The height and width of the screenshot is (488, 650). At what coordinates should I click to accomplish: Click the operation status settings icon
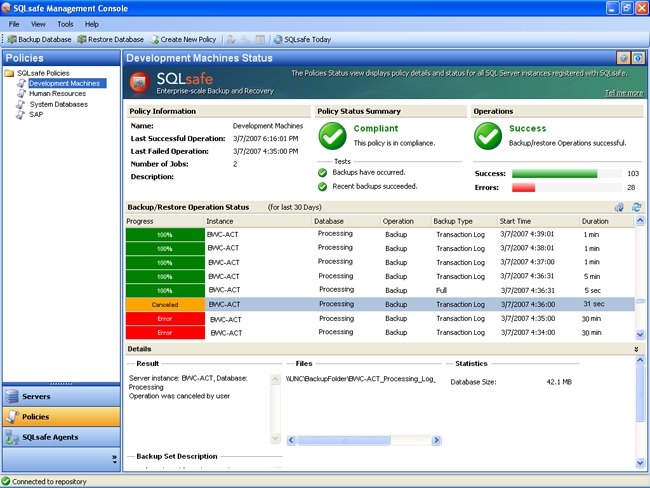click(x=619, y=207)
